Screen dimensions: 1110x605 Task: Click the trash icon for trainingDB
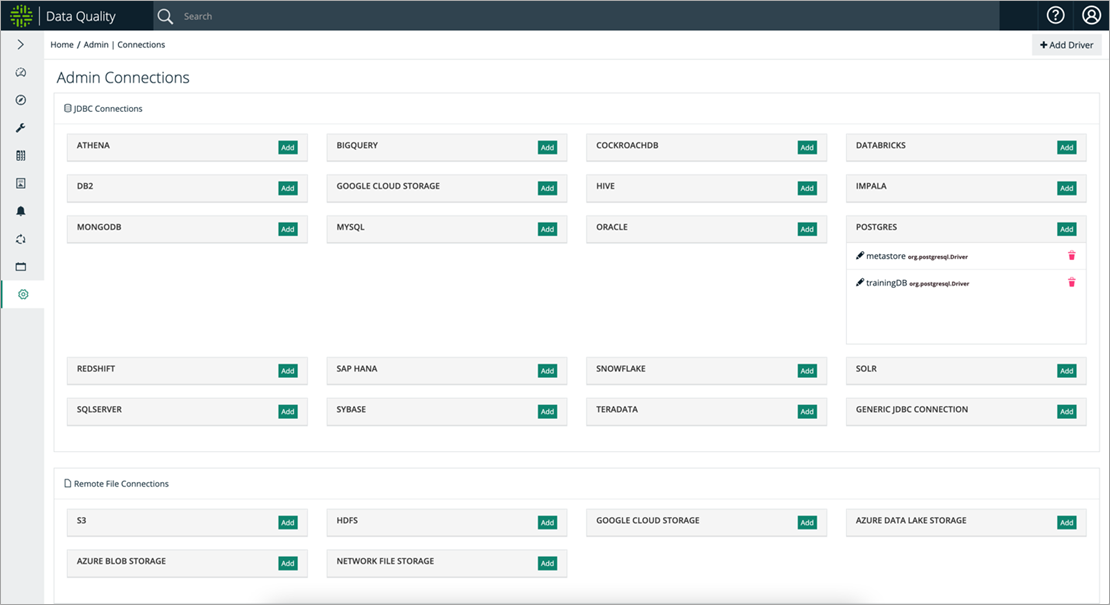click(x=1071, y=283)
